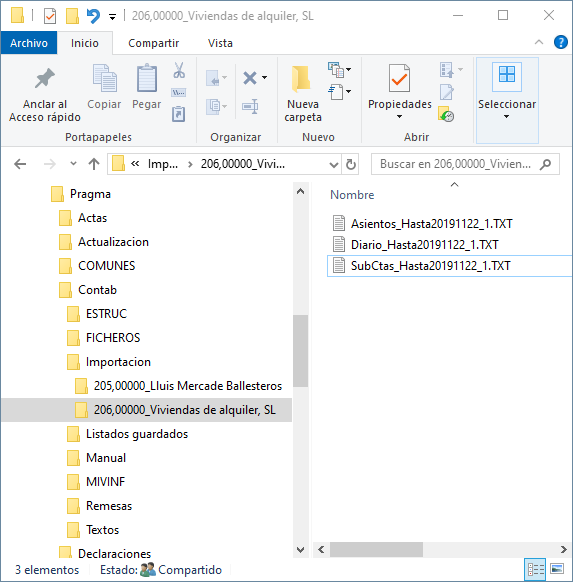Image resolution: width=573 pixels, height=582 pixels.
Task: Open the Compartir ribbon tab
Action: pyautogui.click(x=154, y=43)
